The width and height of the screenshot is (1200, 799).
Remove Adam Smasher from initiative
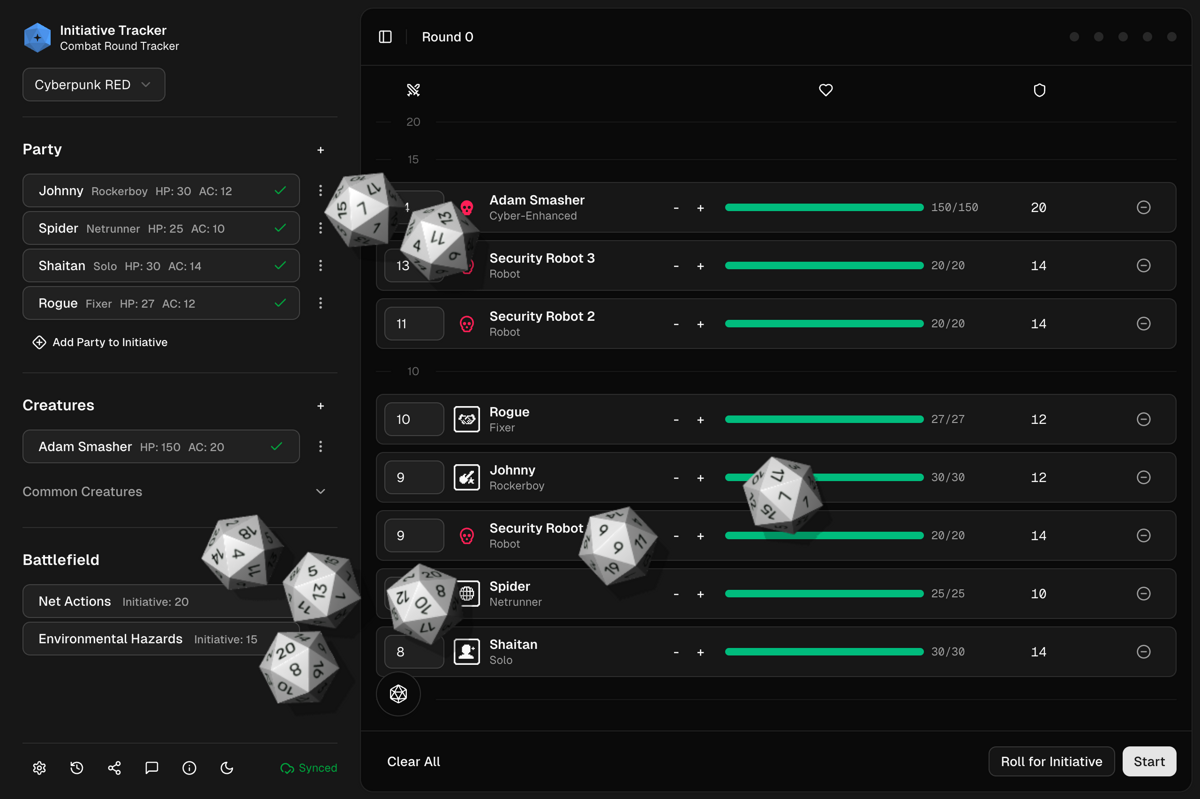pos(1144,208)
